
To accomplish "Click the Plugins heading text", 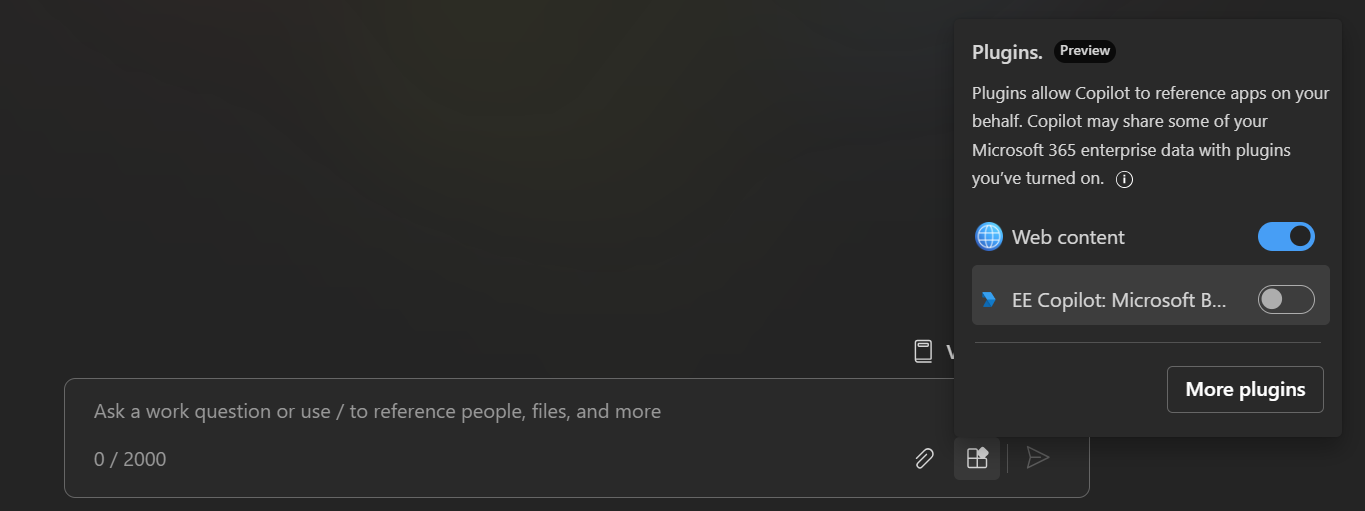I will pyautogui.click(x=1007, y=52).
